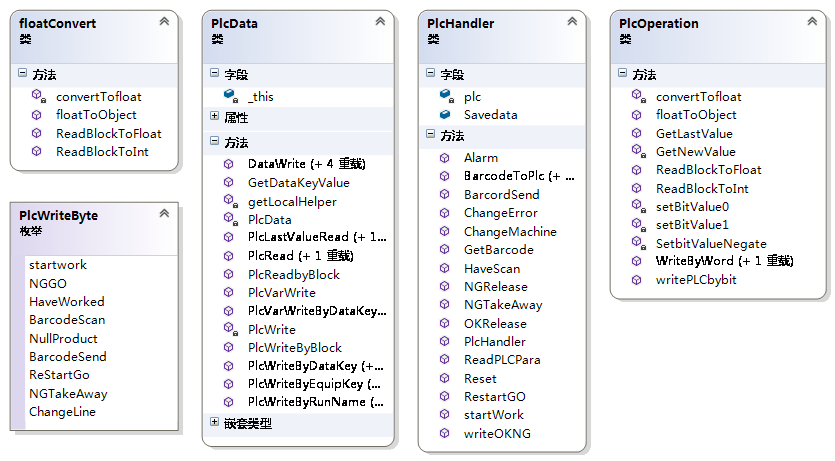Expand the 嵌套类型 section in PlcData

[215, 423]
